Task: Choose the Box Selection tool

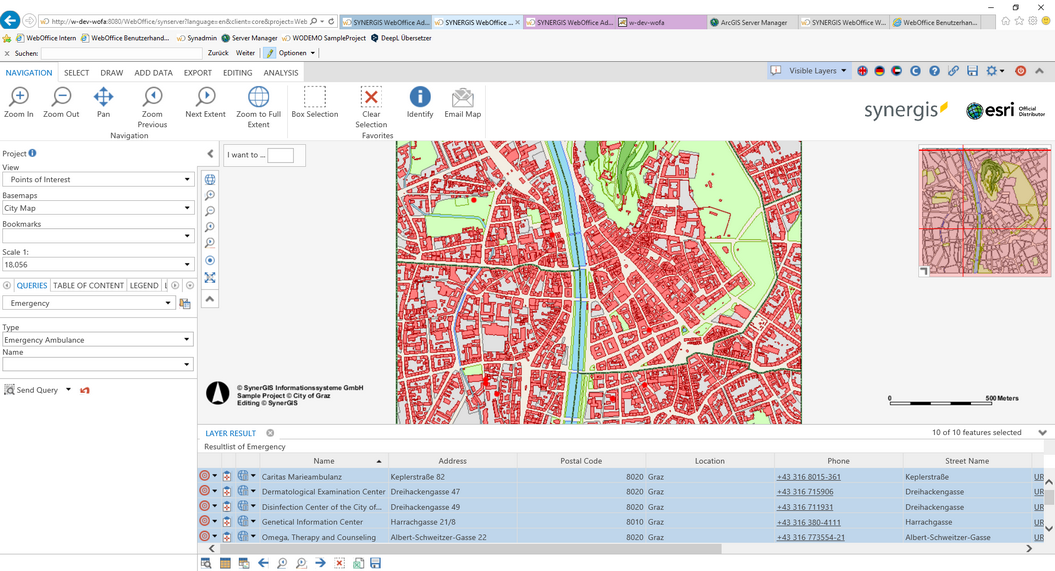Action: coord(315,102)
